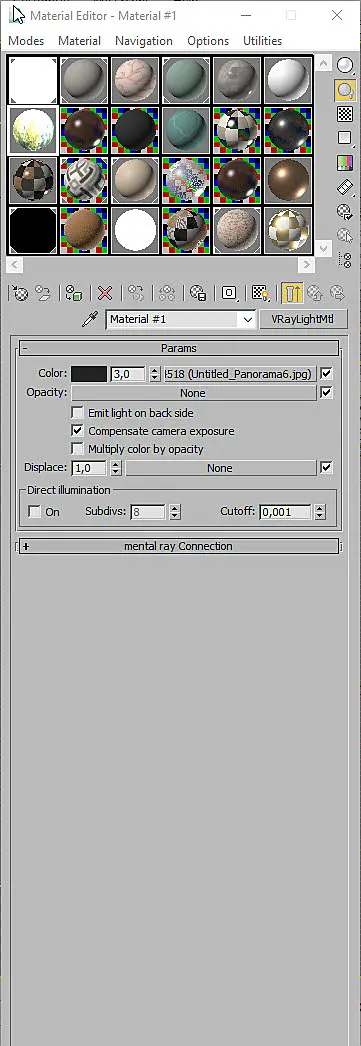
Task: Turn on Direct illumination On checkbox
Action: [35, 512]
